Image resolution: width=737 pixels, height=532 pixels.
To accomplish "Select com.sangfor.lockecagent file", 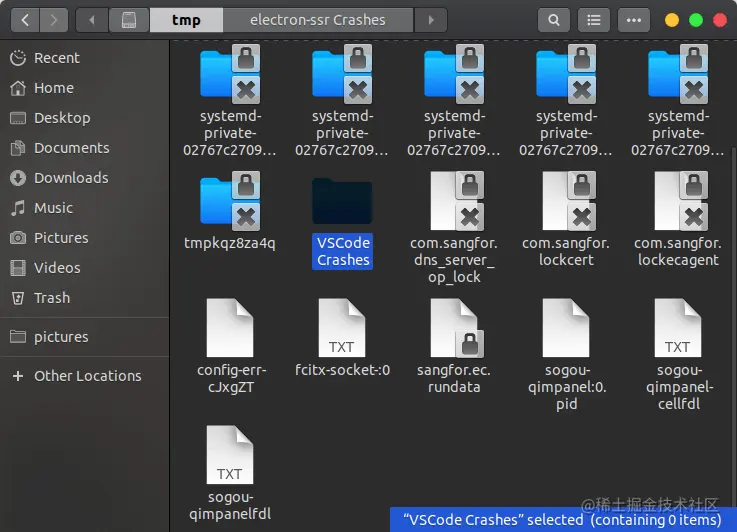I will click(x=678, y=219).
